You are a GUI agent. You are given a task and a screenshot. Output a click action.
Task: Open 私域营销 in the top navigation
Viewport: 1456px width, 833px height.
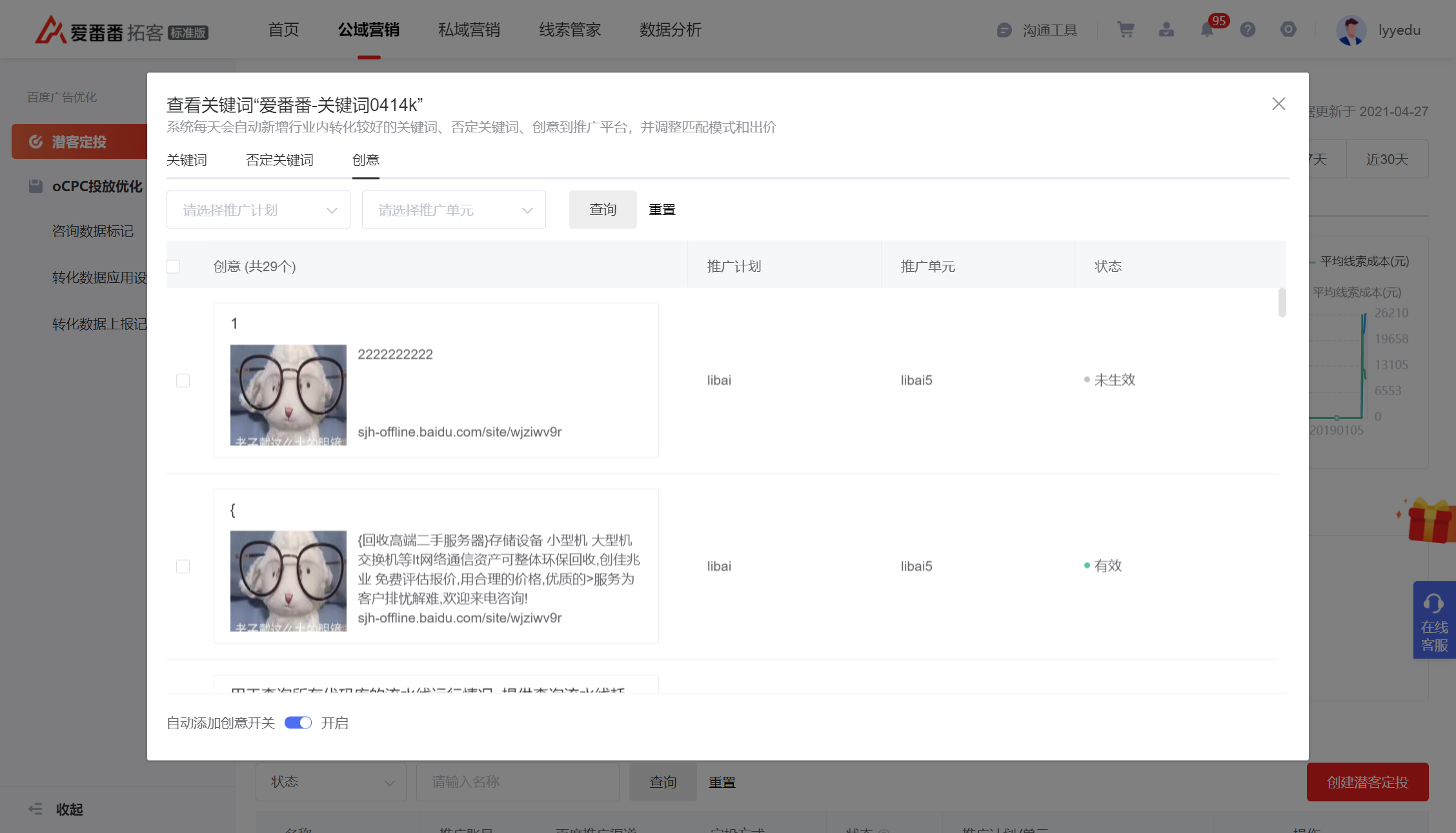click(x=469, y=30)
